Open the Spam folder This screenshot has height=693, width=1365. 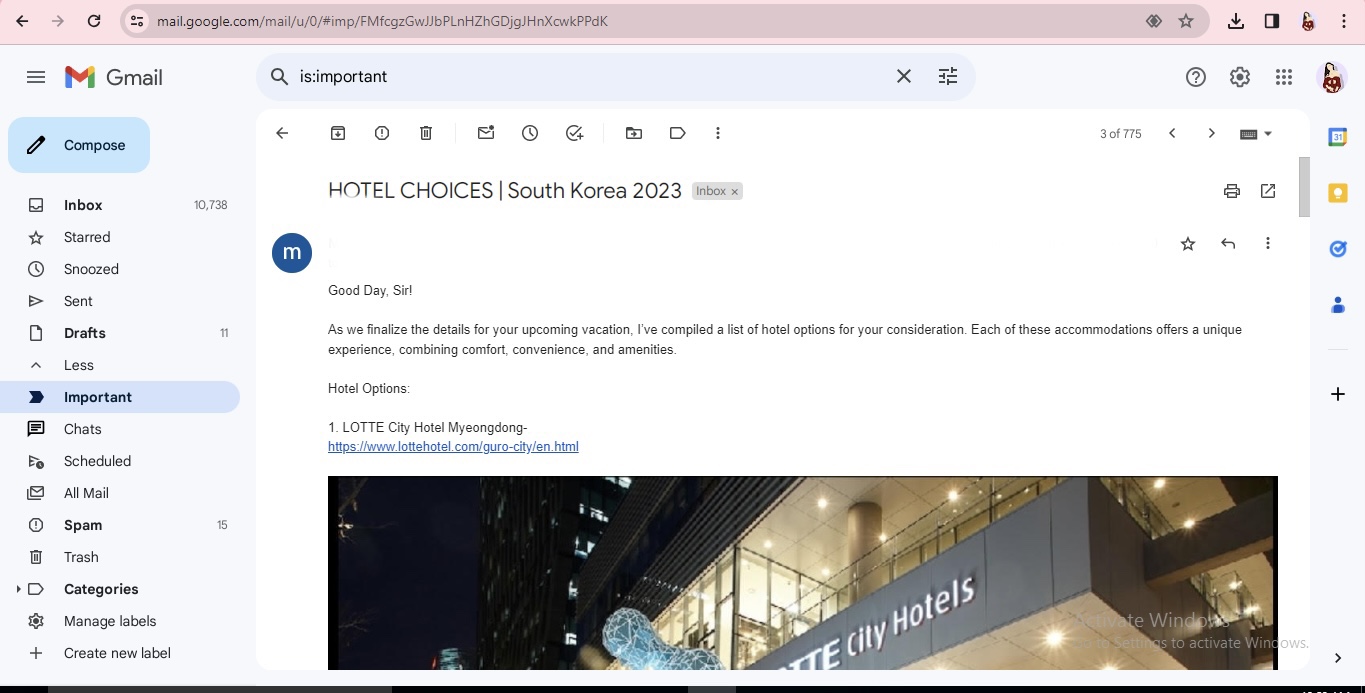pyautogui.click(x=120, y=525)
